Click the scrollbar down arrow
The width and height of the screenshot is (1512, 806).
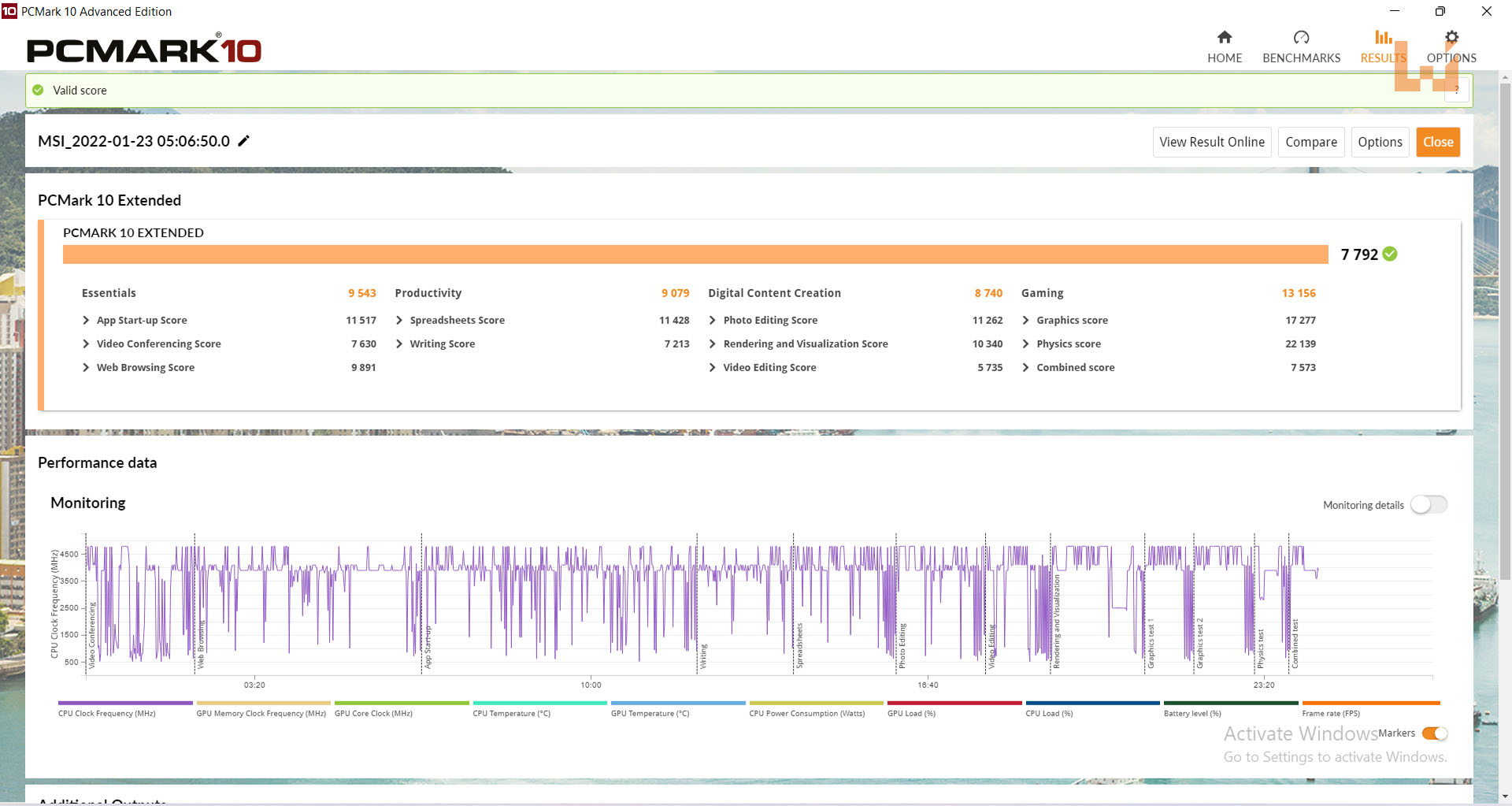pos(1505,796)
